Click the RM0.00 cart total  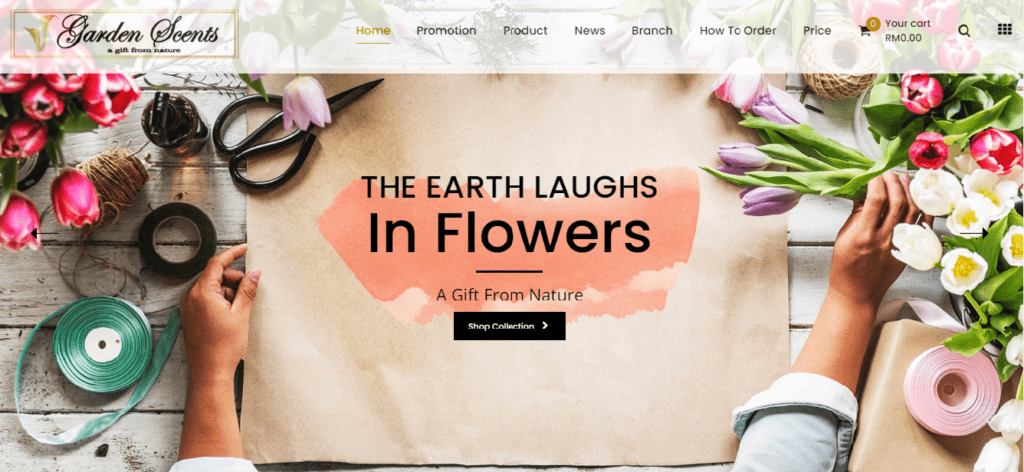pyautogui.click(x=903, y=38)
